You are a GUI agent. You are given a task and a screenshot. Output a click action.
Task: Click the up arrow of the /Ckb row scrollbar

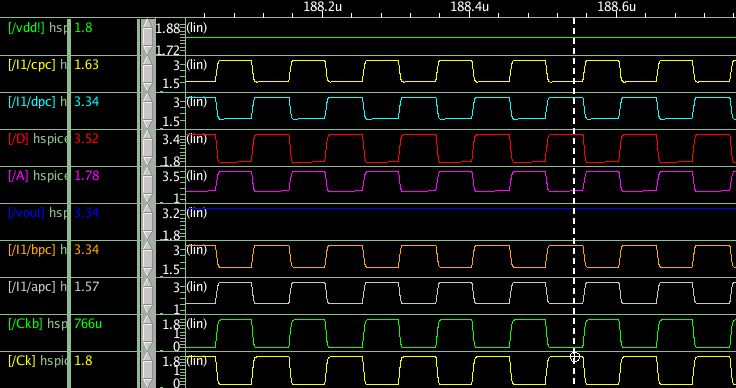pos(147,320)
